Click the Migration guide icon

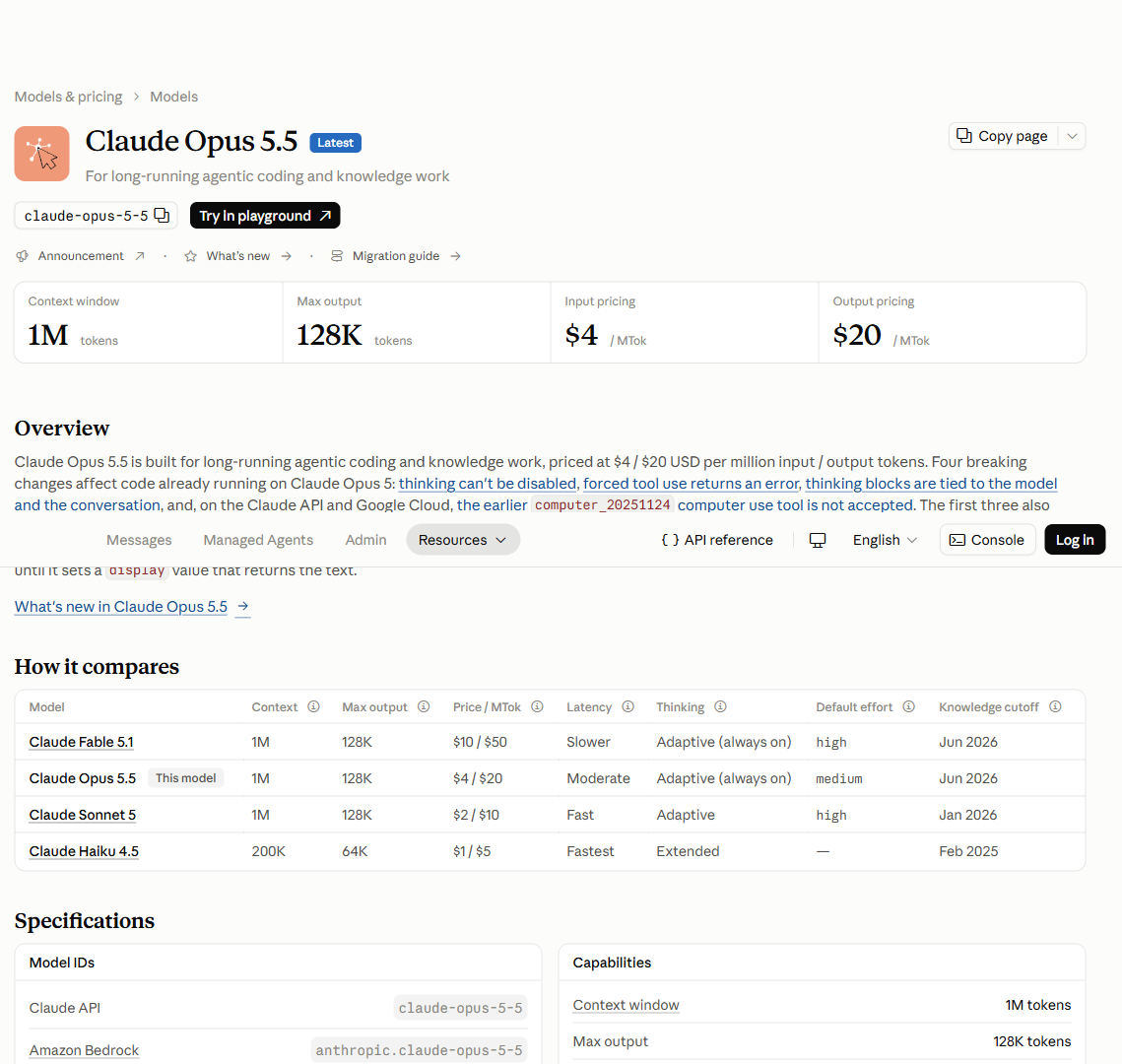[336, 256]
